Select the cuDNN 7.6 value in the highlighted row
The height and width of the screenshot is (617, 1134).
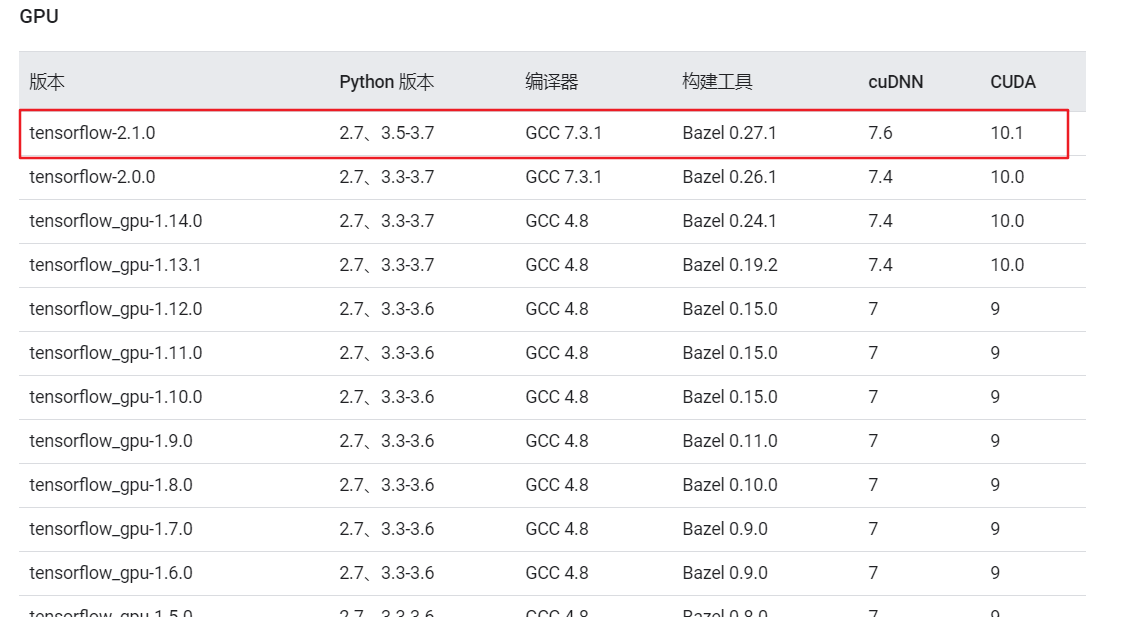tap(878, 132)
